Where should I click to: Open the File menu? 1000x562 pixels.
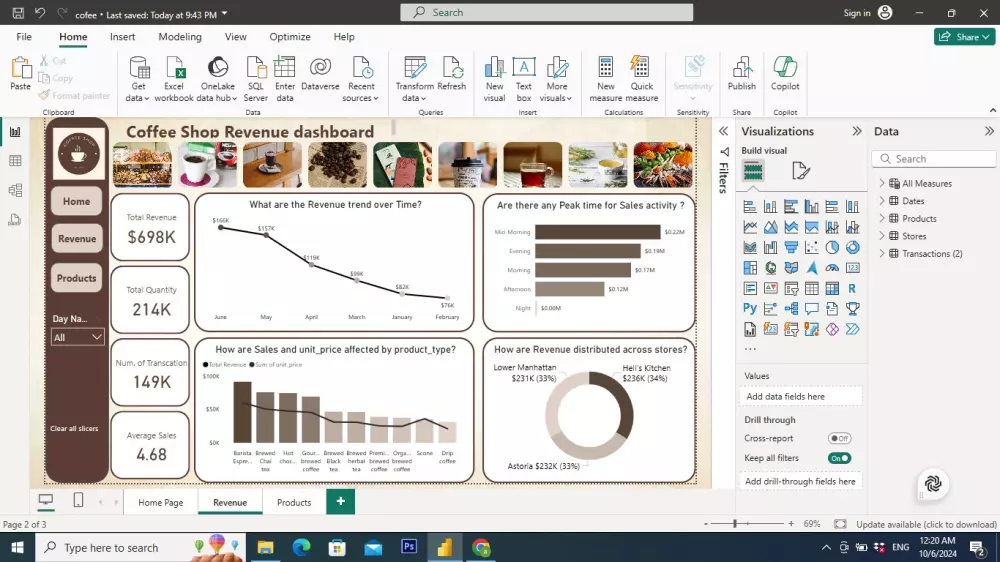[x=24, y=37]
